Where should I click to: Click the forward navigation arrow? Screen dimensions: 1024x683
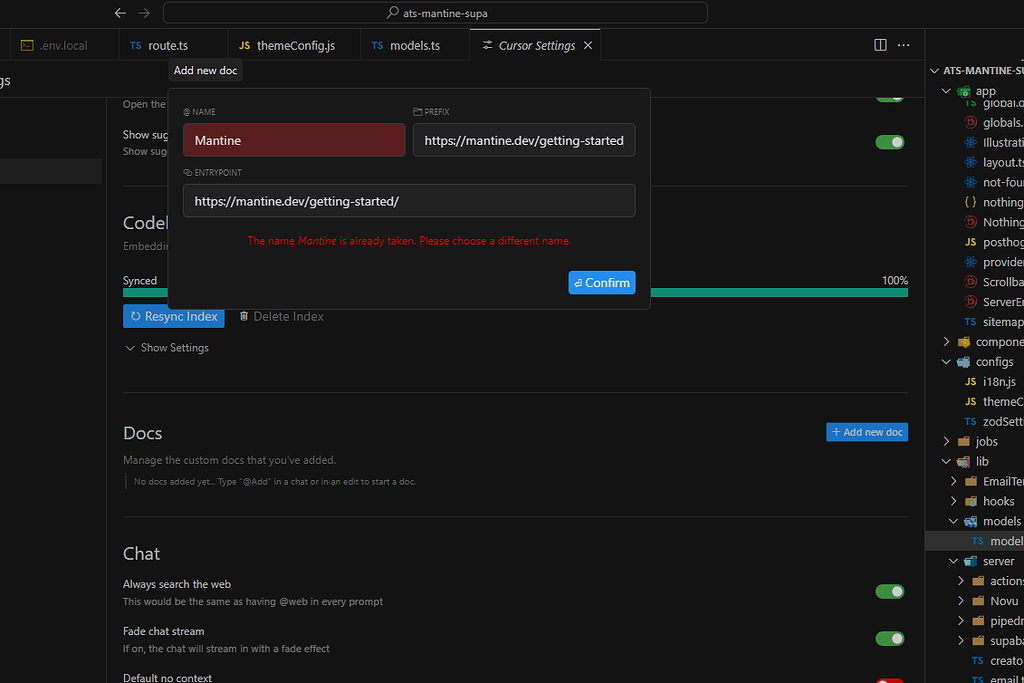click(143, 13)
